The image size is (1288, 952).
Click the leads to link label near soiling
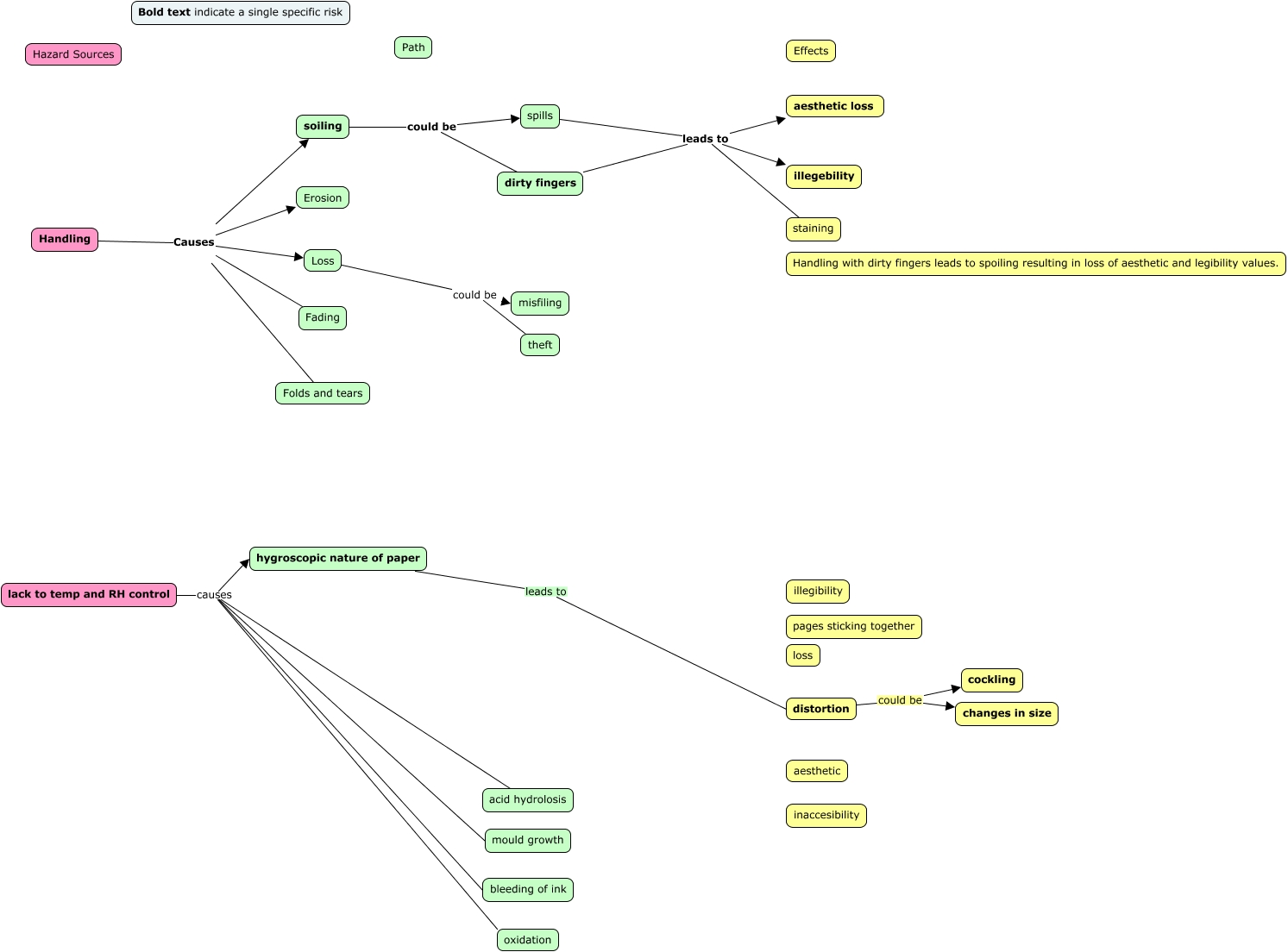[706, 139]
